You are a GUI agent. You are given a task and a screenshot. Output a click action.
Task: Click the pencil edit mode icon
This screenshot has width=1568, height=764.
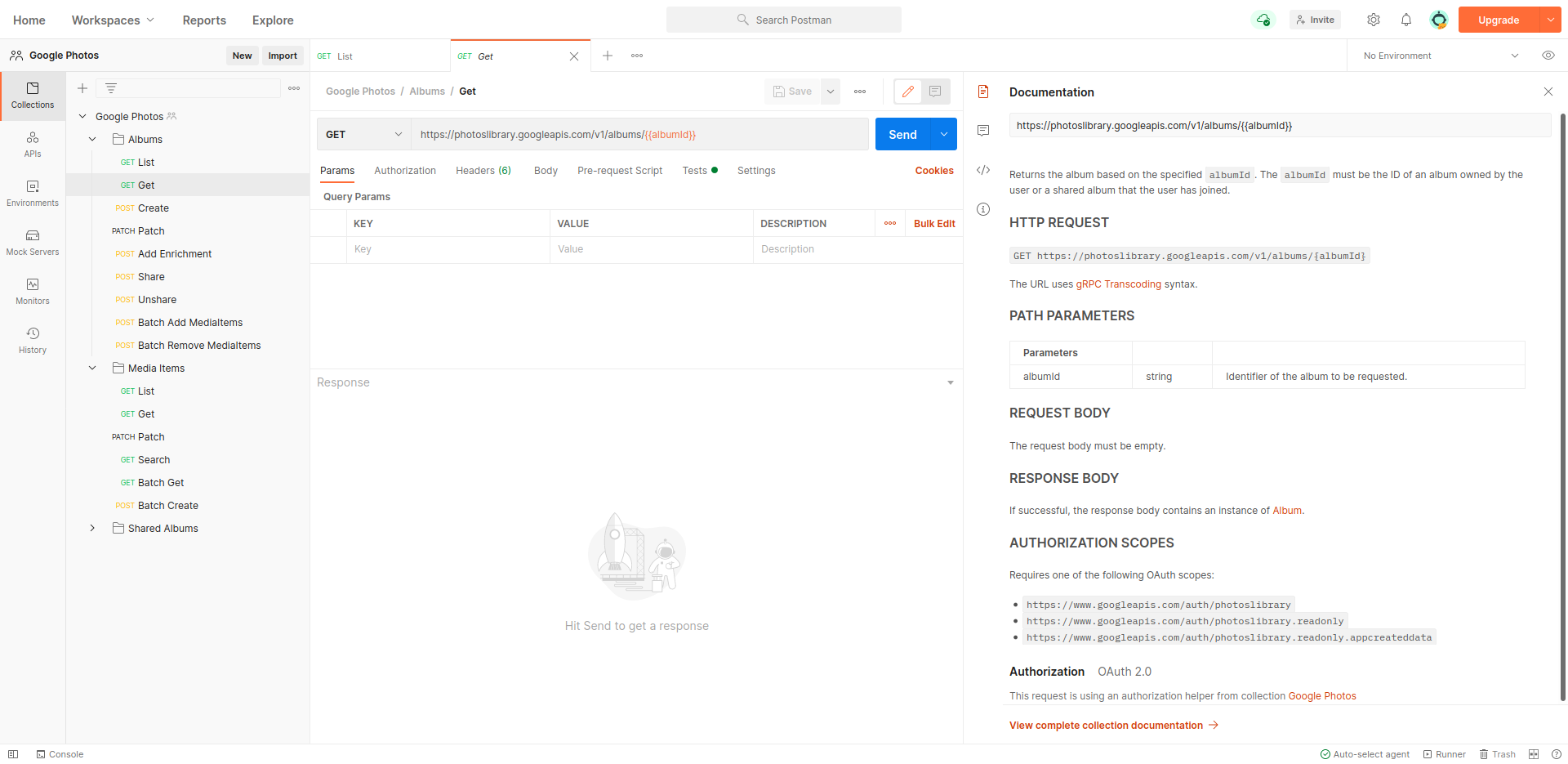pyautogui.click(x=908, y=92)
